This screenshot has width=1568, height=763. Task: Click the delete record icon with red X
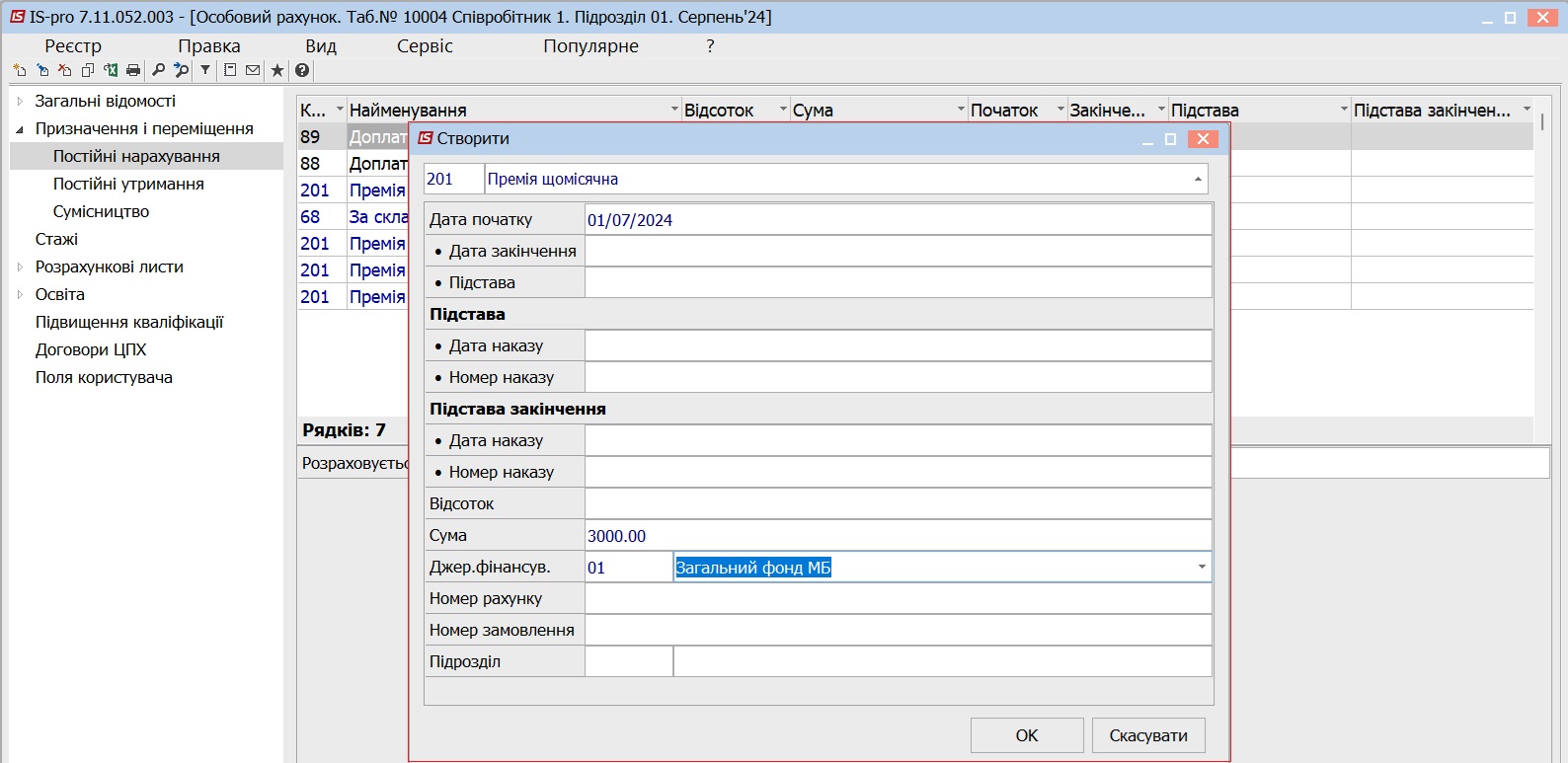point(65,70)
